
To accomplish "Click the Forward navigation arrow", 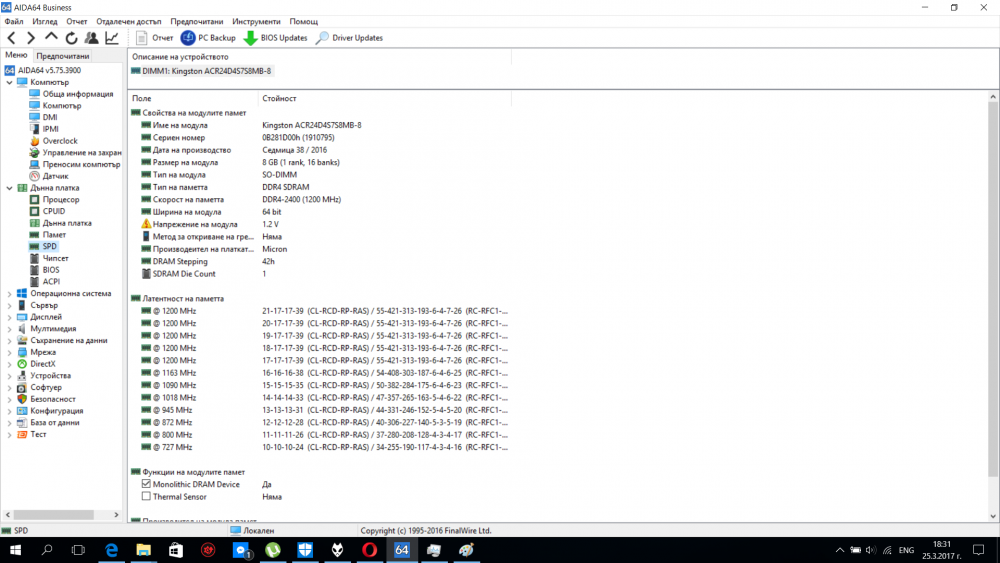I will (x=31, y=38).
